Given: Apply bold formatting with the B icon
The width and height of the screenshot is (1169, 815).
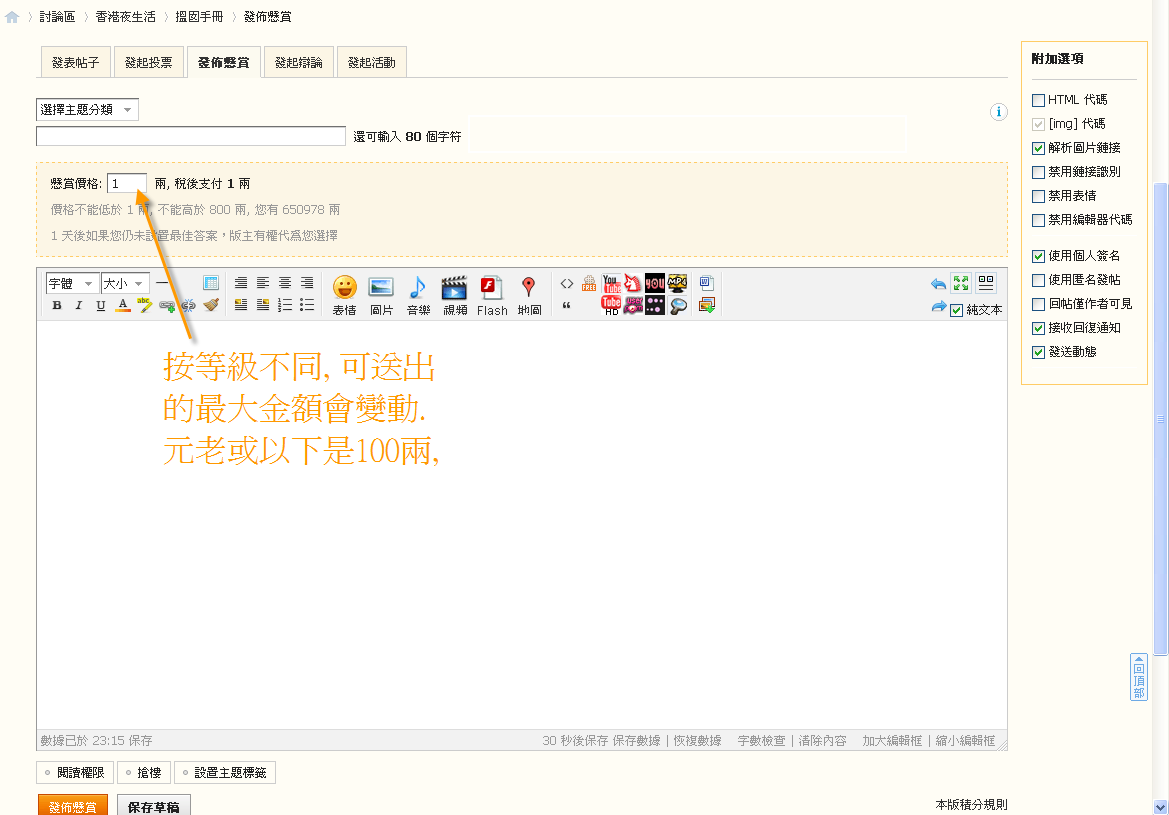Looking at the screenshot, I should point(56,306).
